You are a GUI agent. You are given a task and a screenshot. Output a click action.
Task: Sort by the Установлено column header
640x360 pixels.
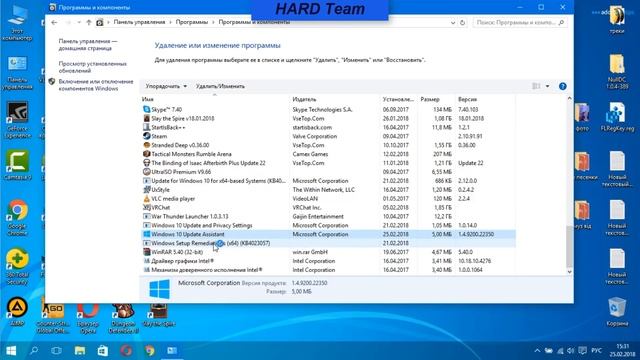[398, 99]
